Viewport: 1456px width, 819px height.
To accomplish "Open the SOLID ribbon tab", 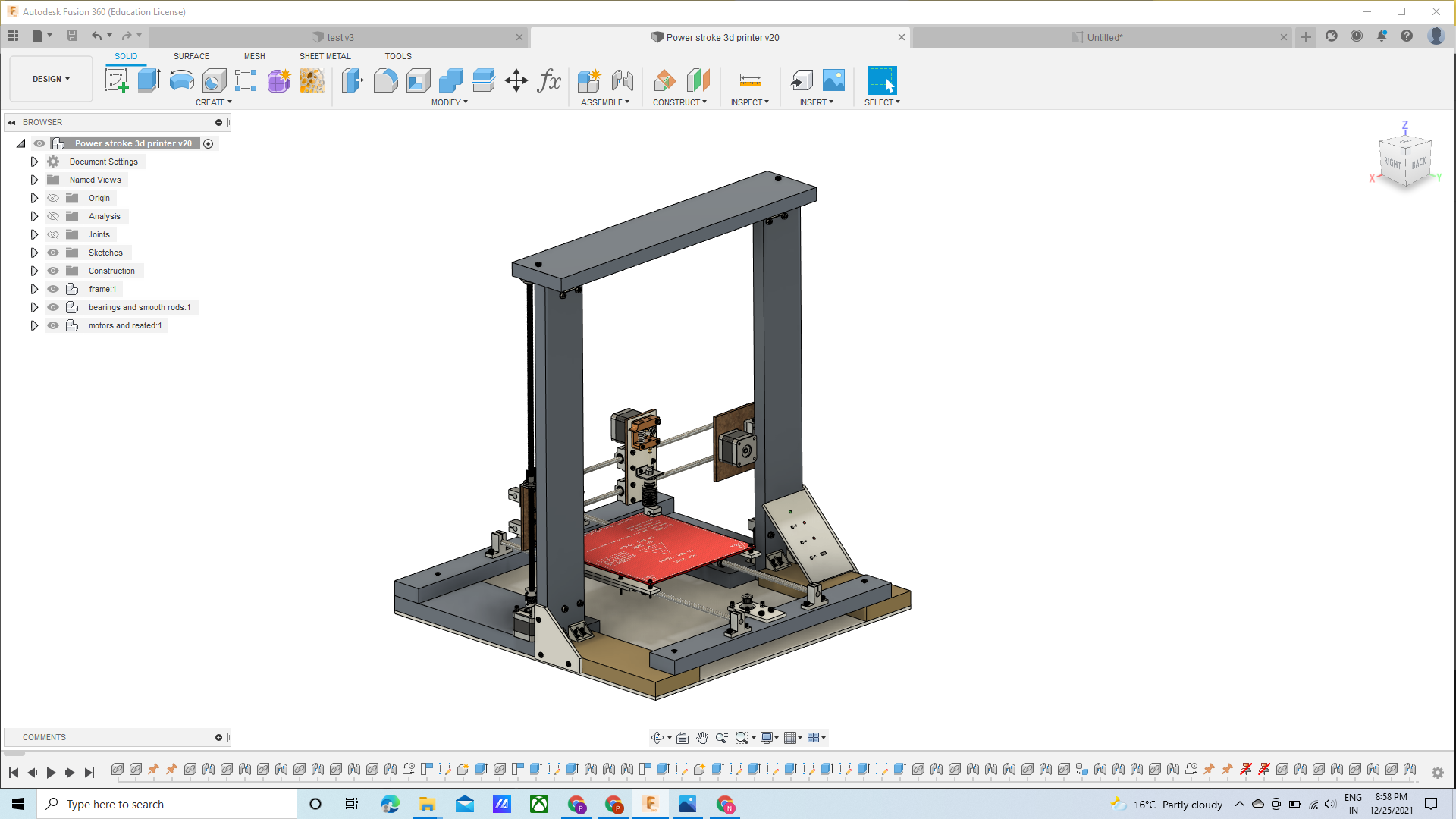I will (125, 56).
